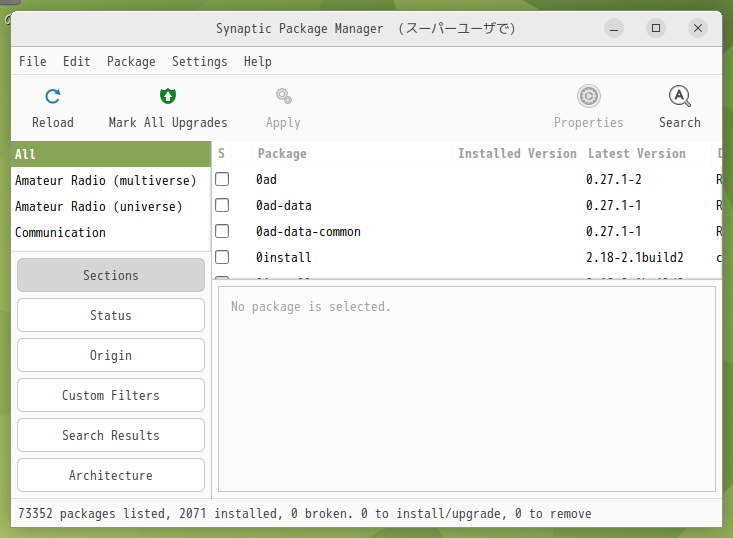733x538 pixels.
Task: Select the 0ad-data-common package name
Action: (308, 231)
